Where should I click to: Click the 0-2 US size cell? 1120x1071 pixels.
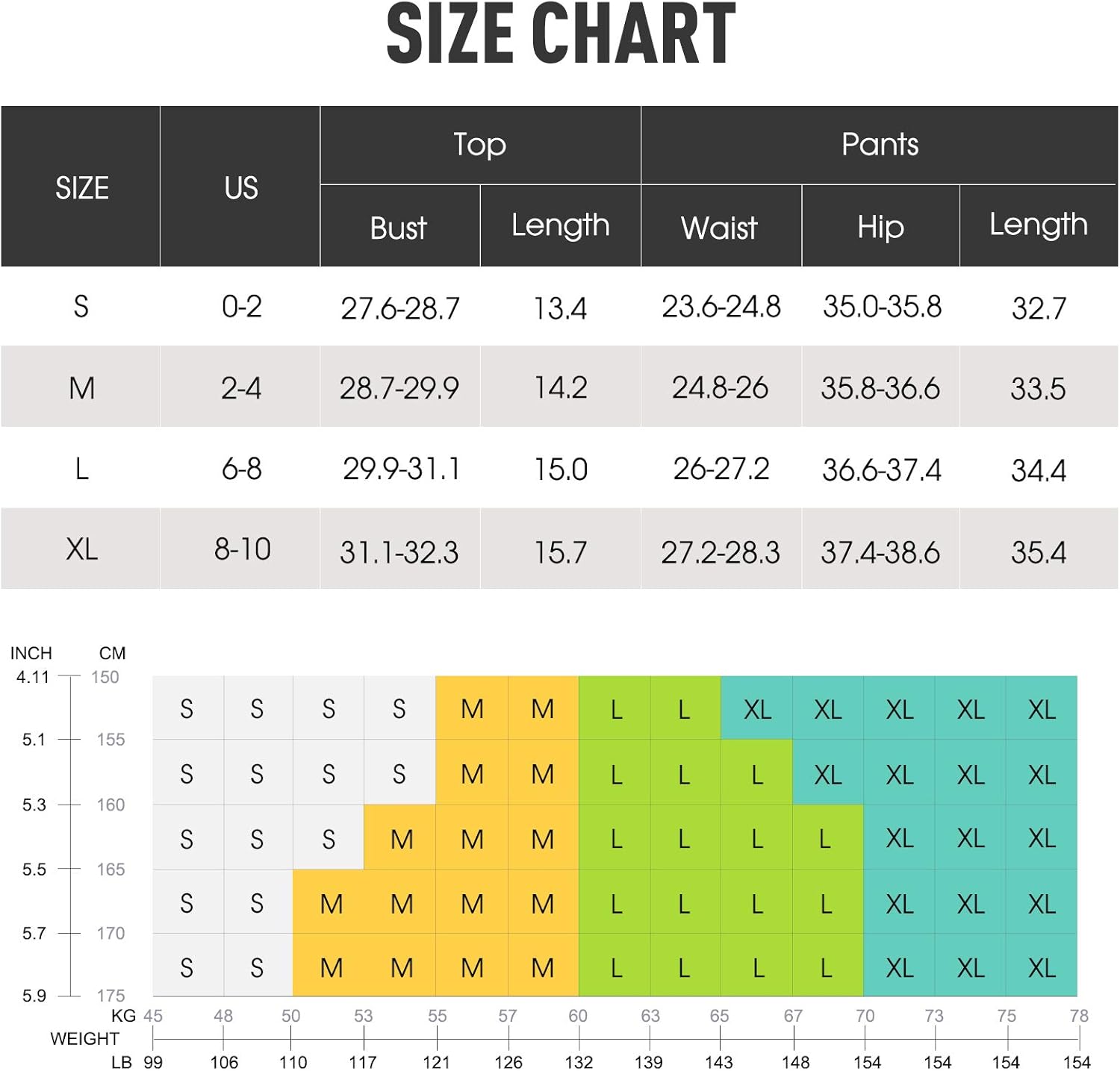[x=241, y=307]
